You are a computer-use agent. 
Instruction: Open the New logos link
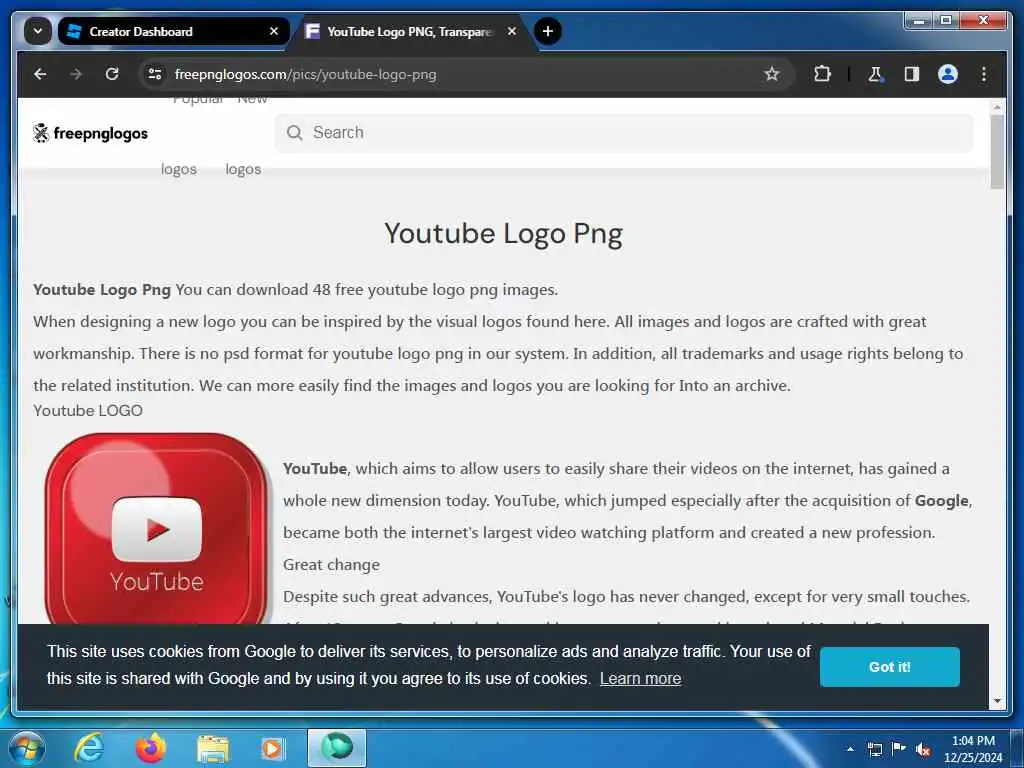(x=244, y=169)
